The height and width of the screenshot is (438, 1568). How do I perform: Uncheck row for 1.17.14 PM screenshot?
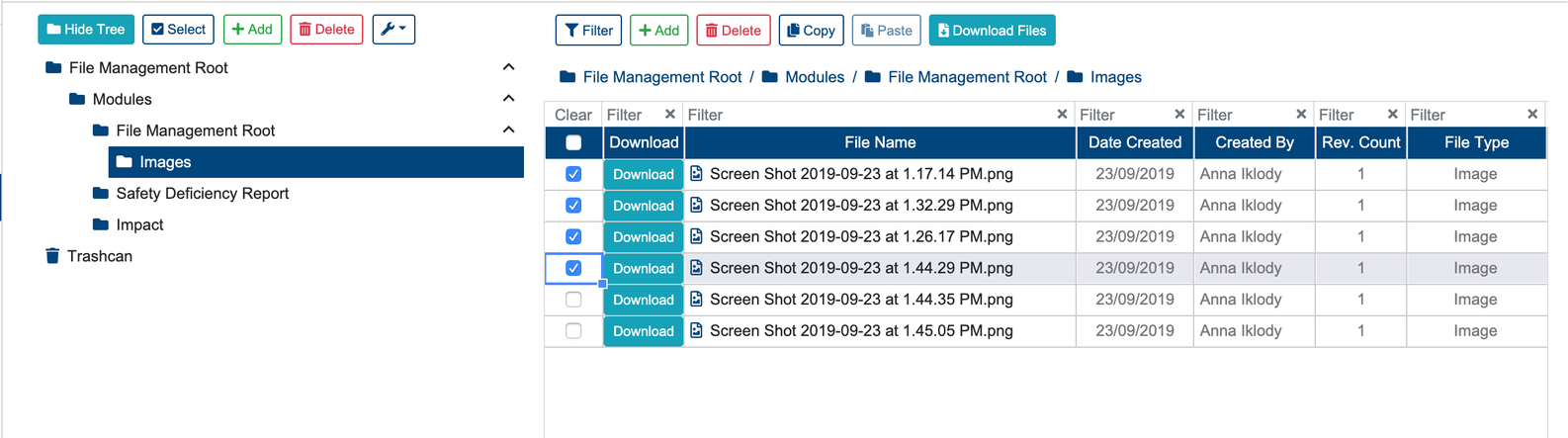click(573, 174)
